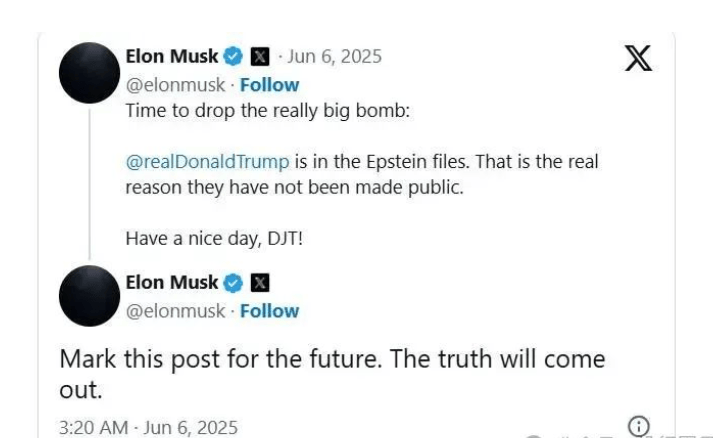The height and width of the screenshot is (438, 713).
Task: Click the "Mark this post for the future" text
Action: [332, 359]
